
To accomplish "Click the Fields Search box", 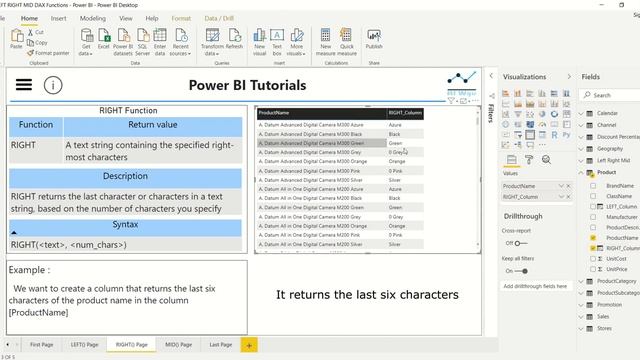I will click(x=610, y=95).
